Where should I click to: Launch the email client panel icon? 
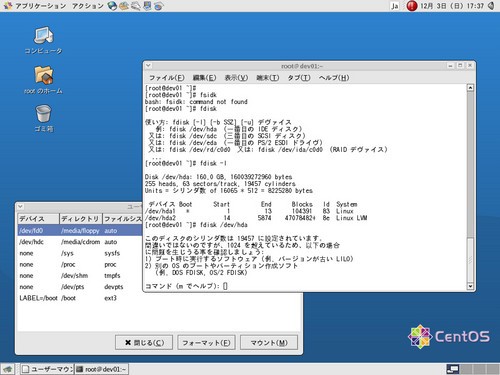click(124, 6)
